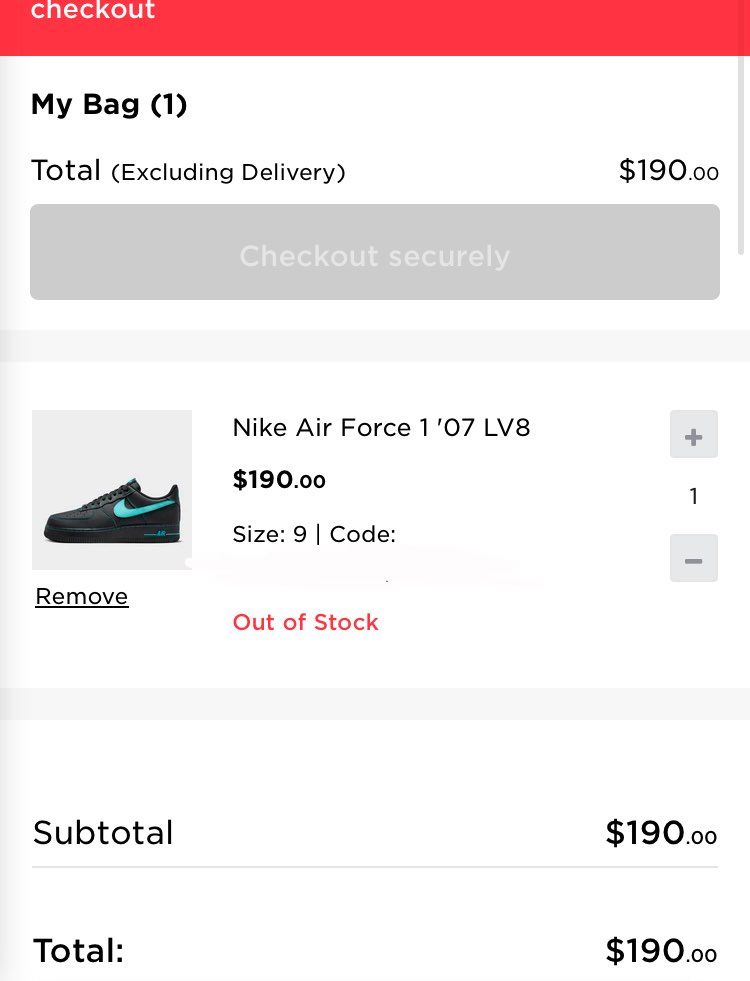Open Nike Air Force 1 '07 LV8 title
Screen dimensions: 750x981
pos(382,428)
